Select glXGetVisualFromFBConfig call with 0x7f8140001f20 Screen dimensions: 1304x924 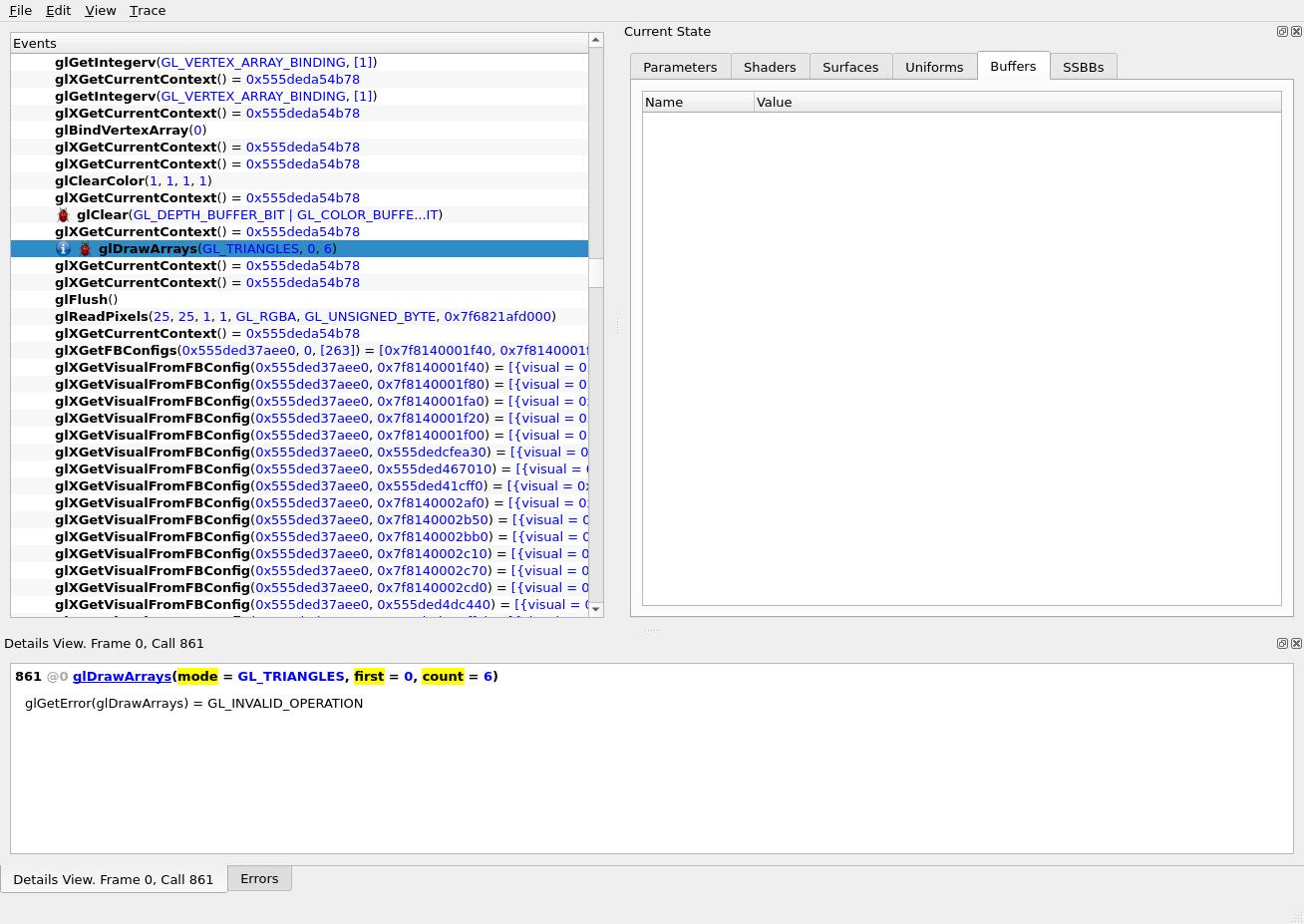tap(299, 418)
